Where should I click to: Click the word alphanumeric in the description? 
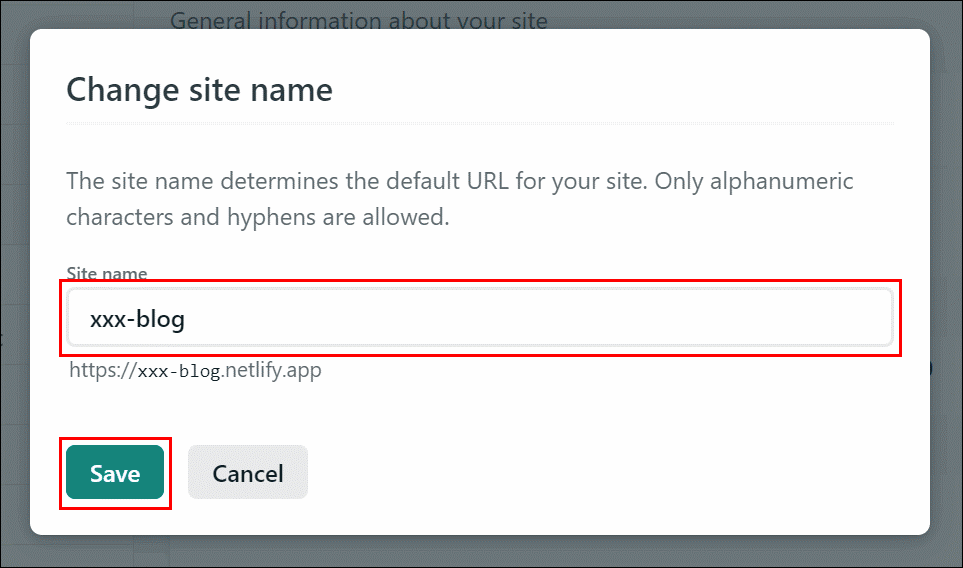pos(781,182)
